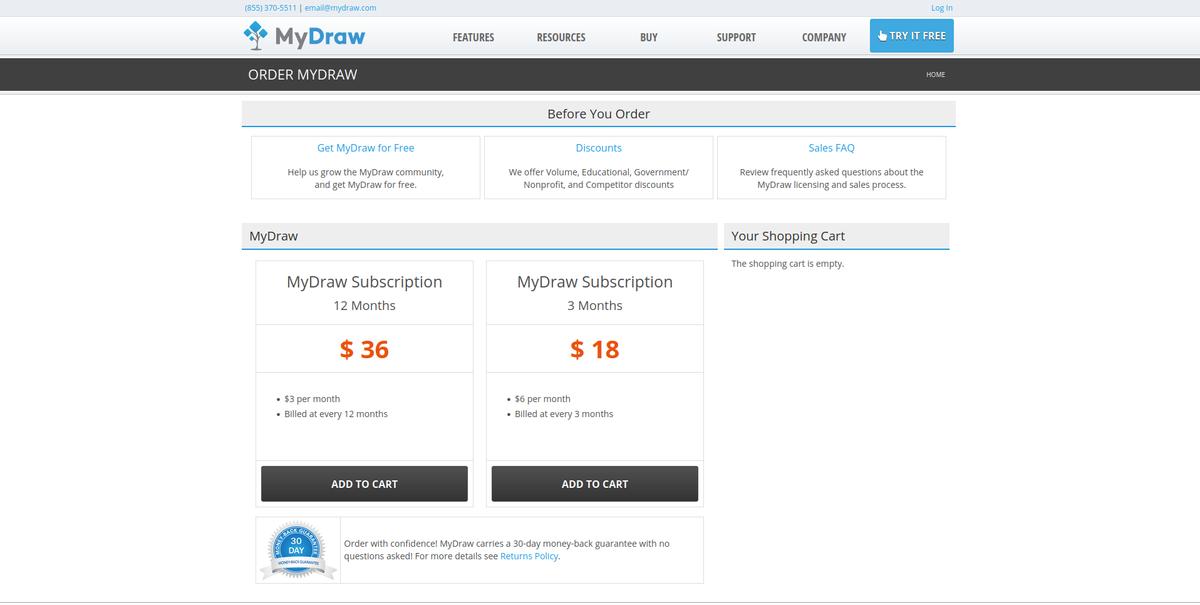Click the email@mydraw.com contact link
The width and height of the screenshot is (1200, 605).
click(x=340, y=7)
